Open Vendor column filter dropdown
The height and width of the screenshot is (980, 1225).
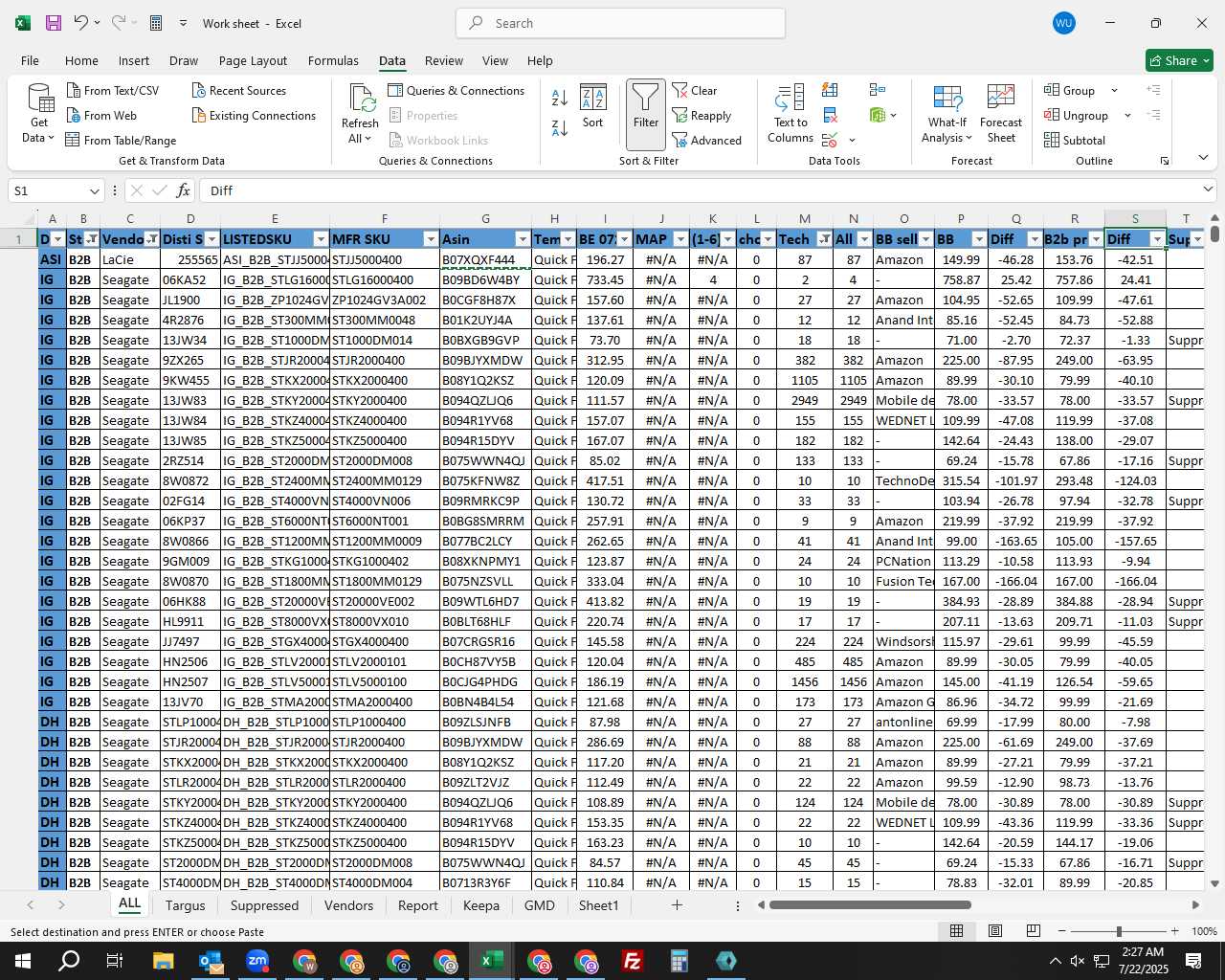tap(152, 239)
